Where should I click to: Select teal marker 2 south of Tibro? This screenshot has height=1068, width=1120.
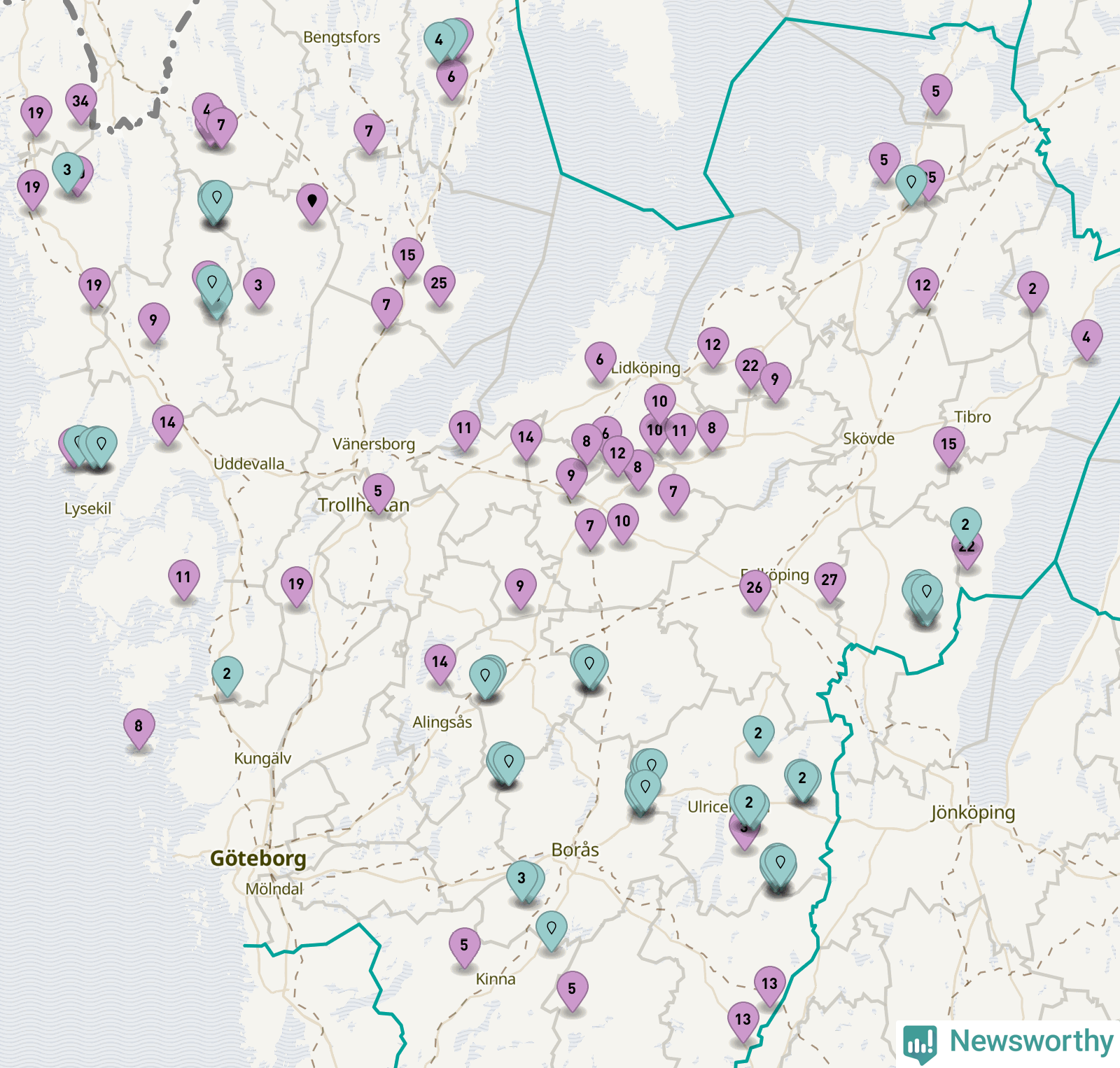pos(965,527)
